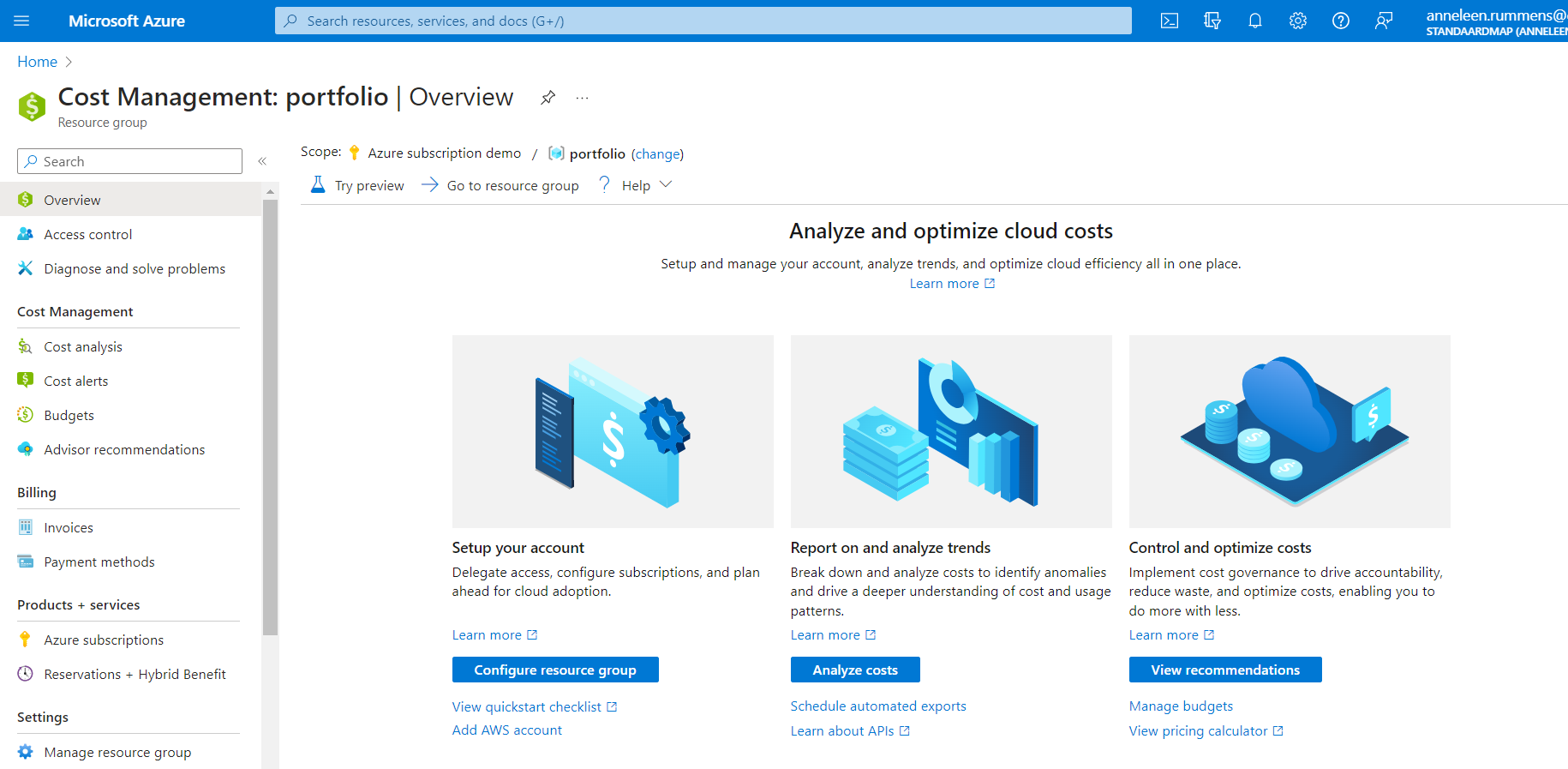Click the Azure subscriptions key icon in the sidebar
This screenshot has width=1568, height=769.
(x=26, y=640)
